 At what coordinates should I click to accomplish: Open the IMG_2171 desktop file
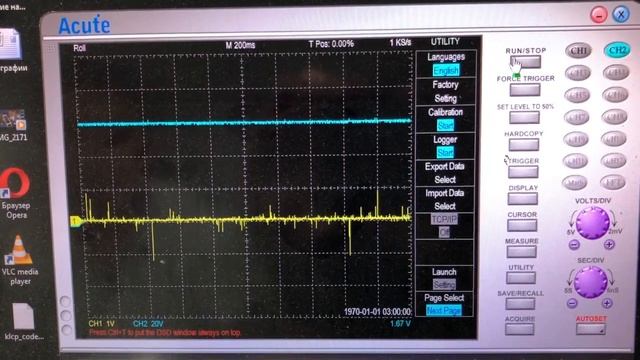(13, 126)
